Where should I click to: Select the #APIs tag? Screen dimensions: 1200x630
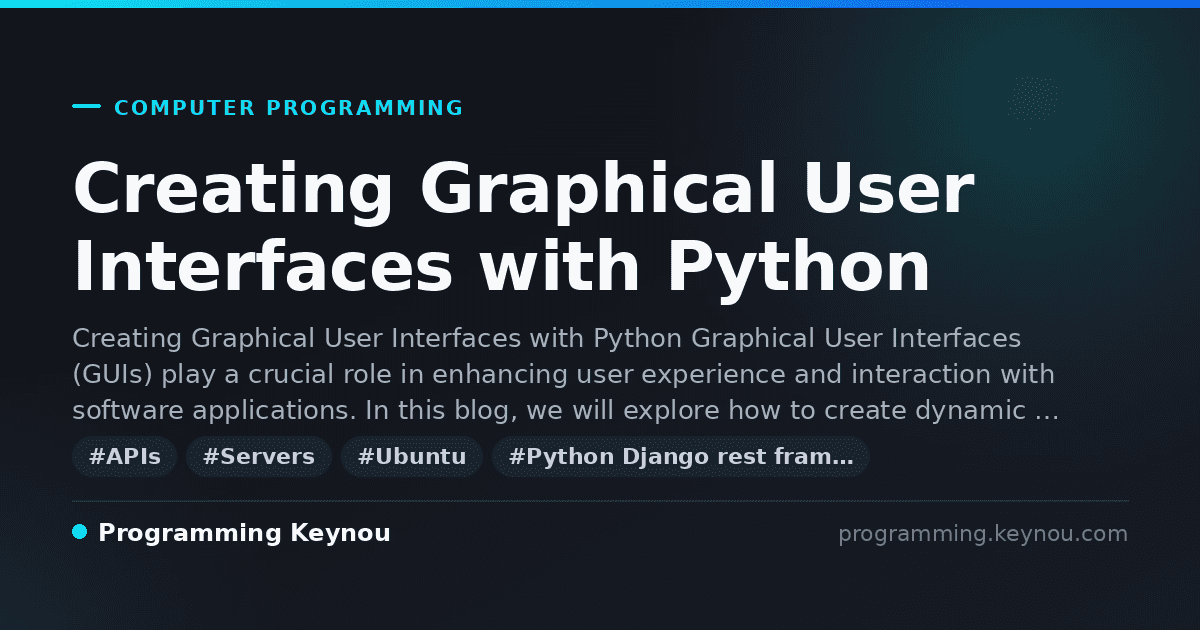tap(125, 457)
